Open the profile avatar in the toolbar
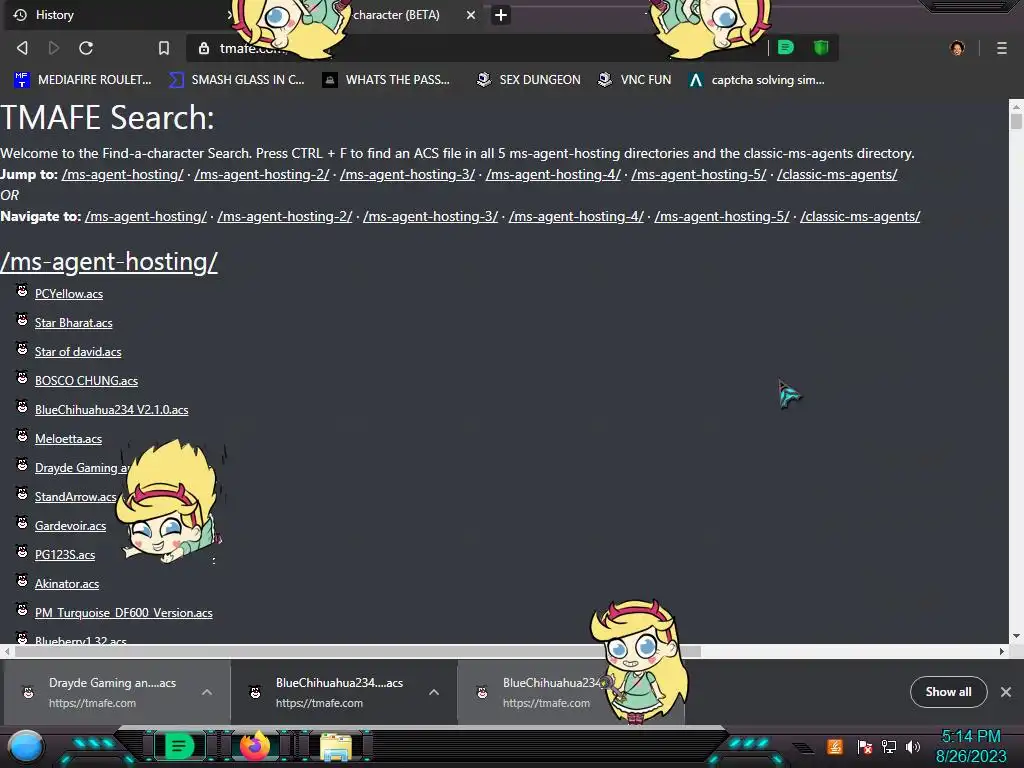 tap(957, 48)
